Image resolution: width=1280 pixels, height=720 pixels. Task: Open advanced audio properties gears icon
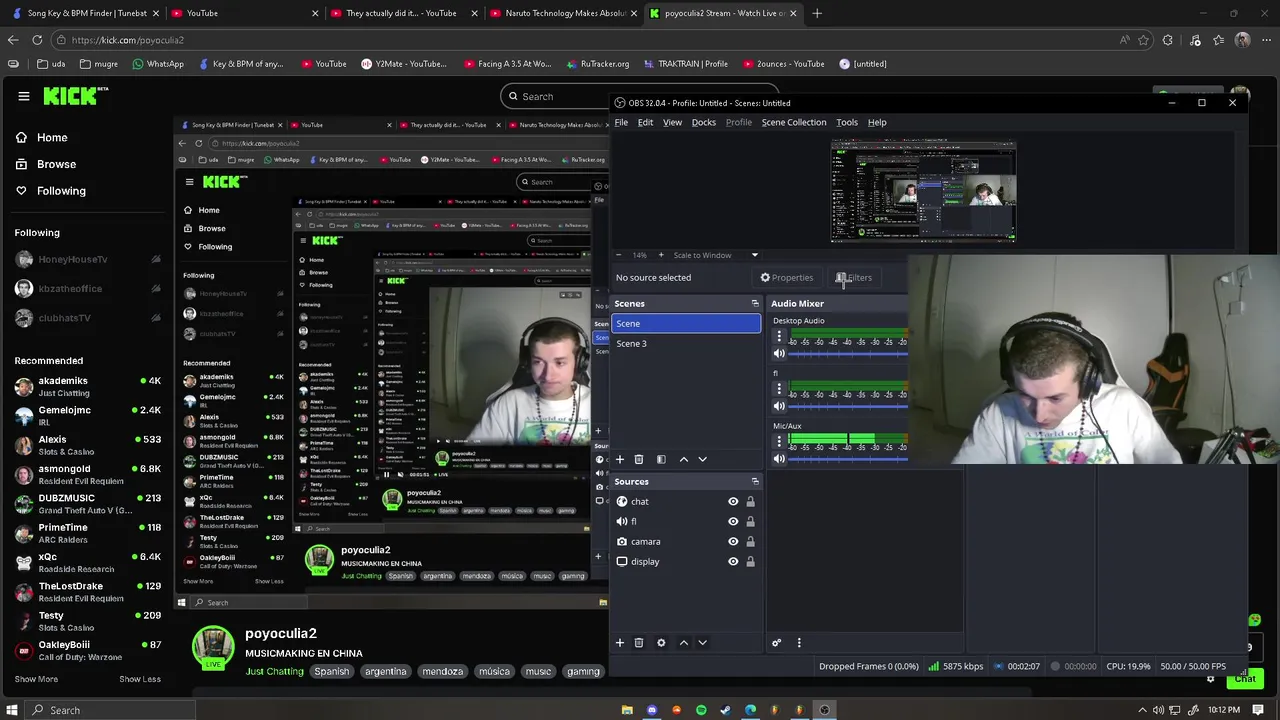(776, 643)
